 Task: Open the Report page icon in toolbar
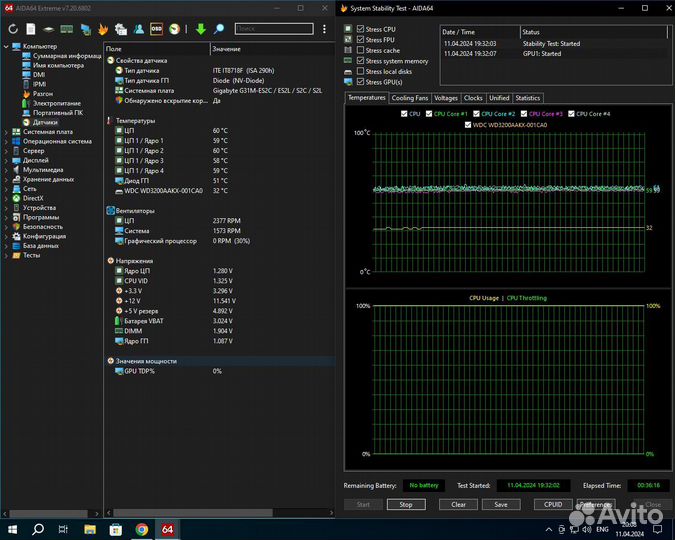pyautogui.click(x=31, y=29)
